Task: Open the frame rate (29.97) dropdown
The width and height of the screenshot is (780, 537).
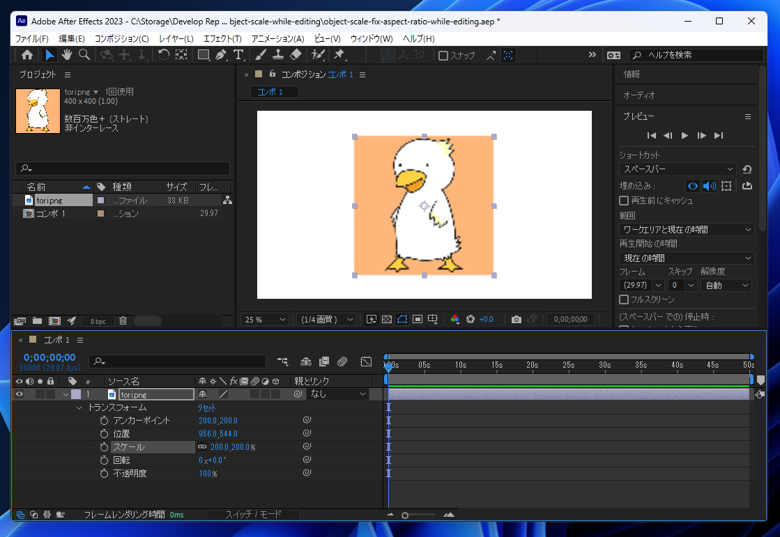Action: point(641,285)
